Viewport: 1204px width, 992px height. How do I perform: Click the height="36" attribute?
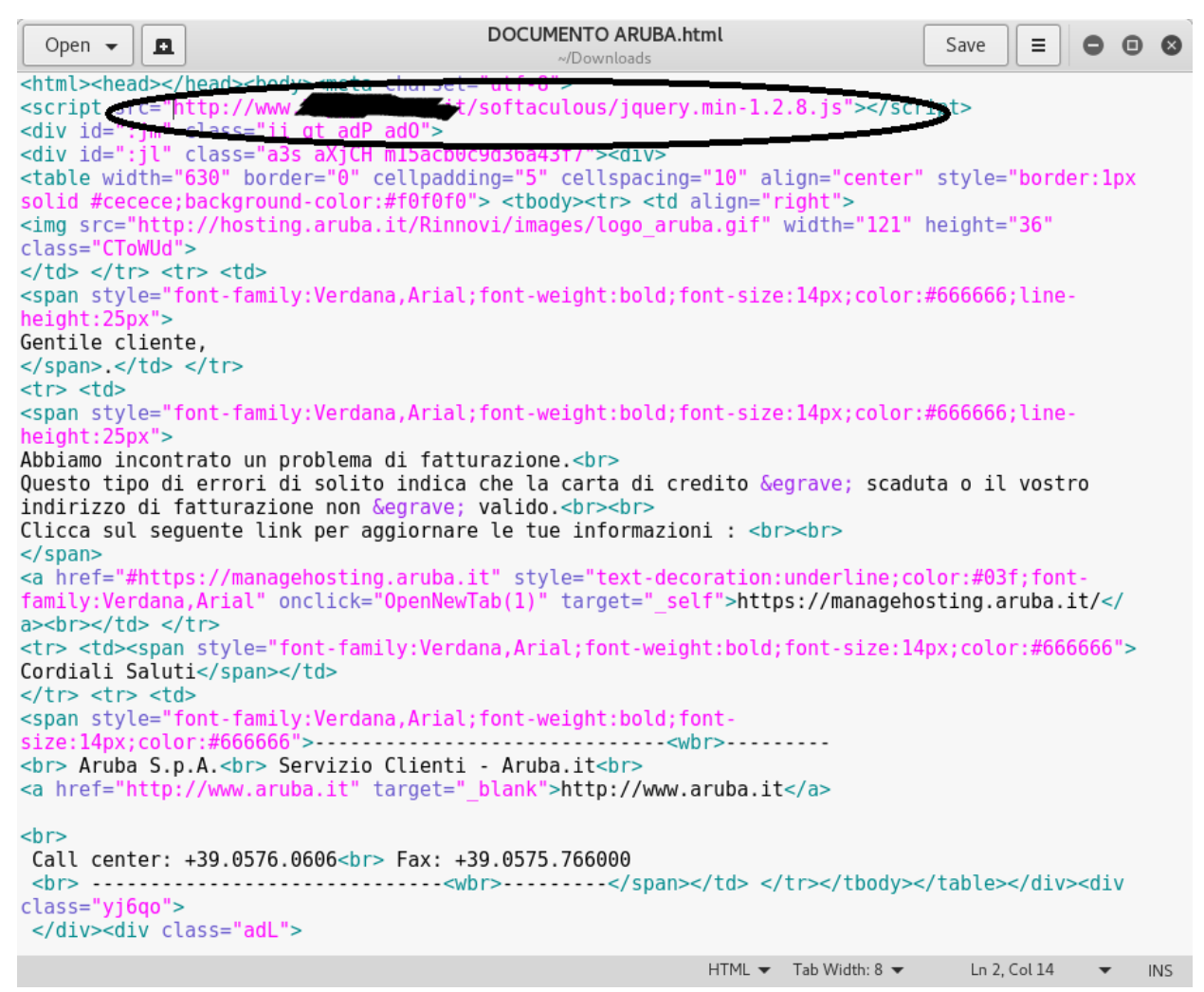coord(989,225)
